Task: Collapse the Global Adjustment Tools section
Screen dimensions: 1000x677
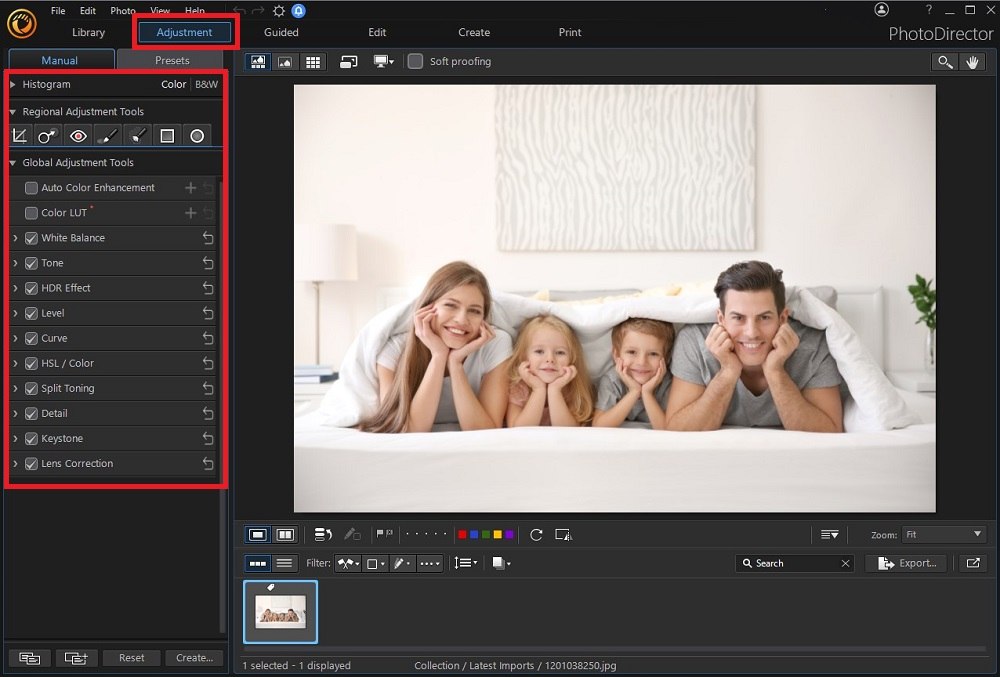Action: click(12, 162)
